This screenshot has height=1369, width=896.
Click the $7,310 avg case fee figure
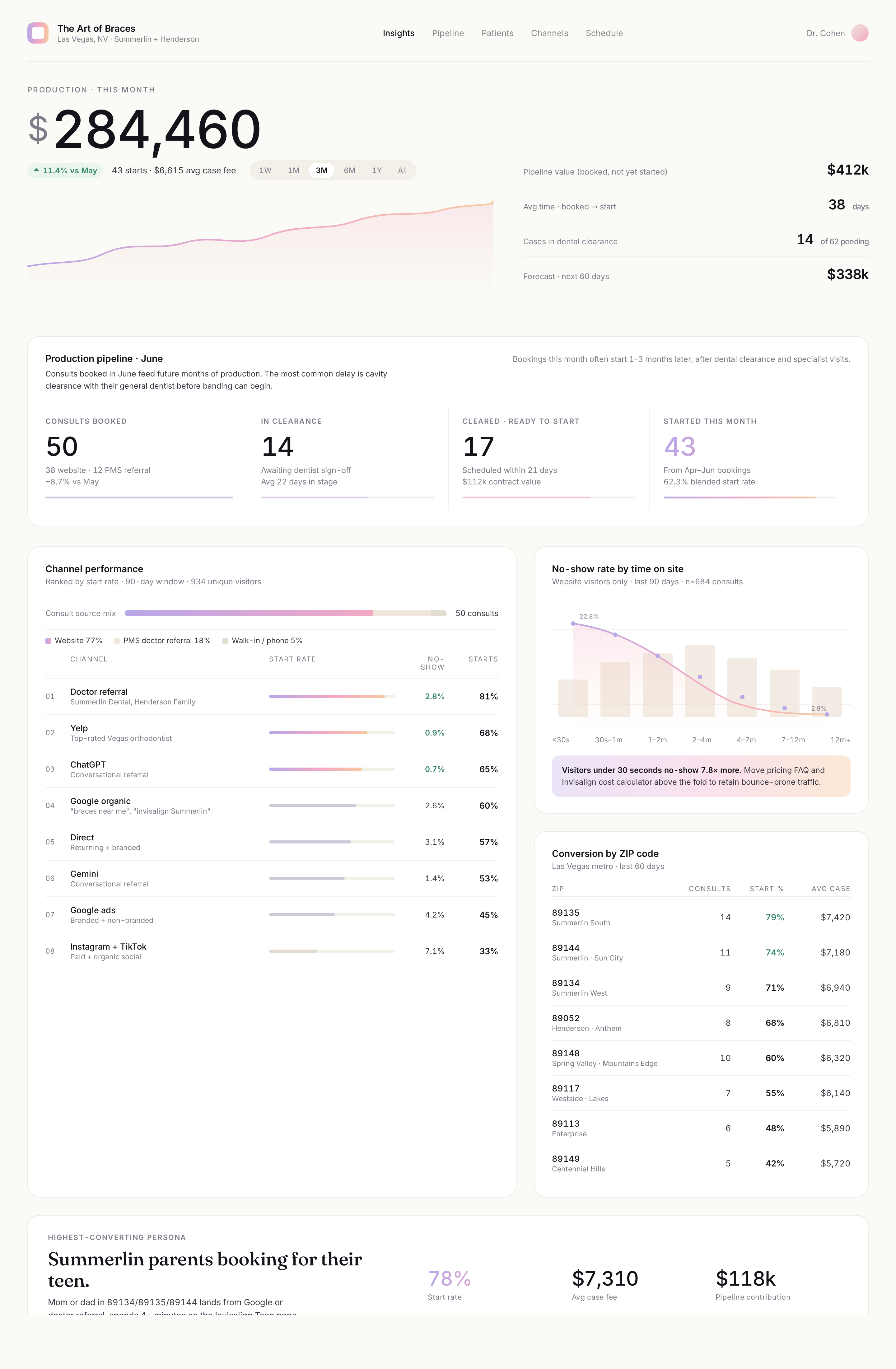[x=605, y=1278]
